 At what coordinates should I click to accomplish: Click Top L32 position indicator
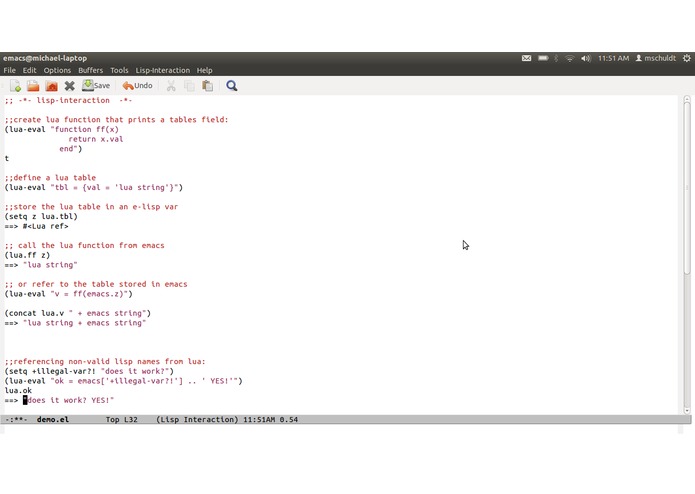pos(121,419)
